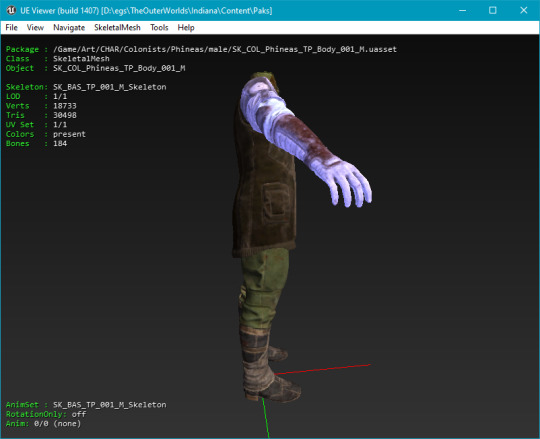The width and height of the screenshot is (540, 439).
Task: Close the UE Viewer window
Action: [523, 10]
